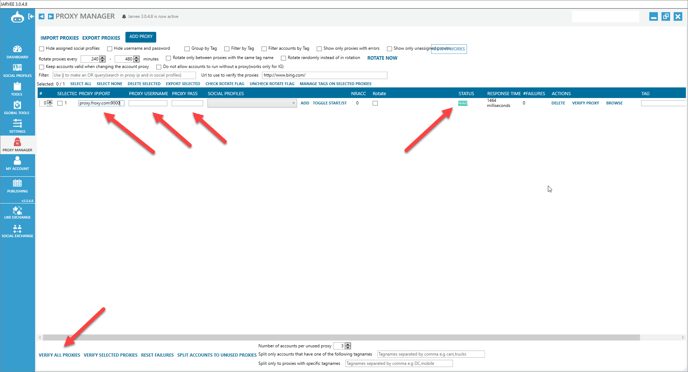Image resolution: width=688 pixels, height=372 pixels.
Task: Tick the Rotate checkbox in proxy row
Action: pyautogui.click(x=375, y=104)
